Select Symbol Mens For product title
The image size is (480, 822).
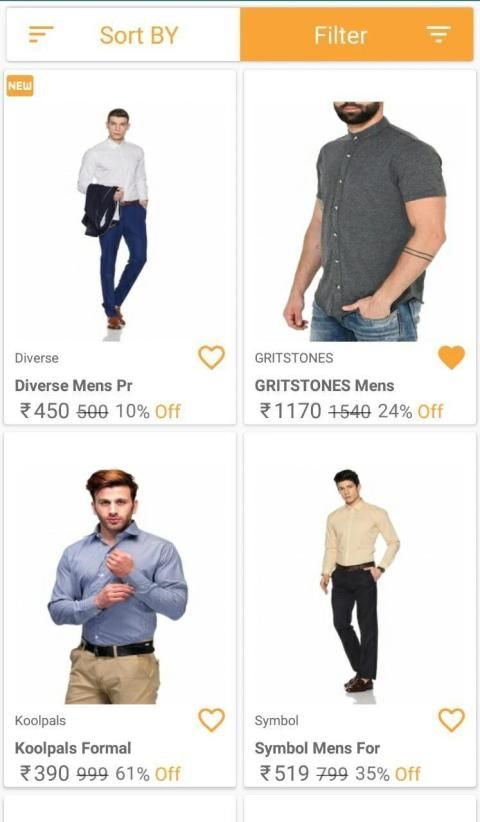pos(317,748)
